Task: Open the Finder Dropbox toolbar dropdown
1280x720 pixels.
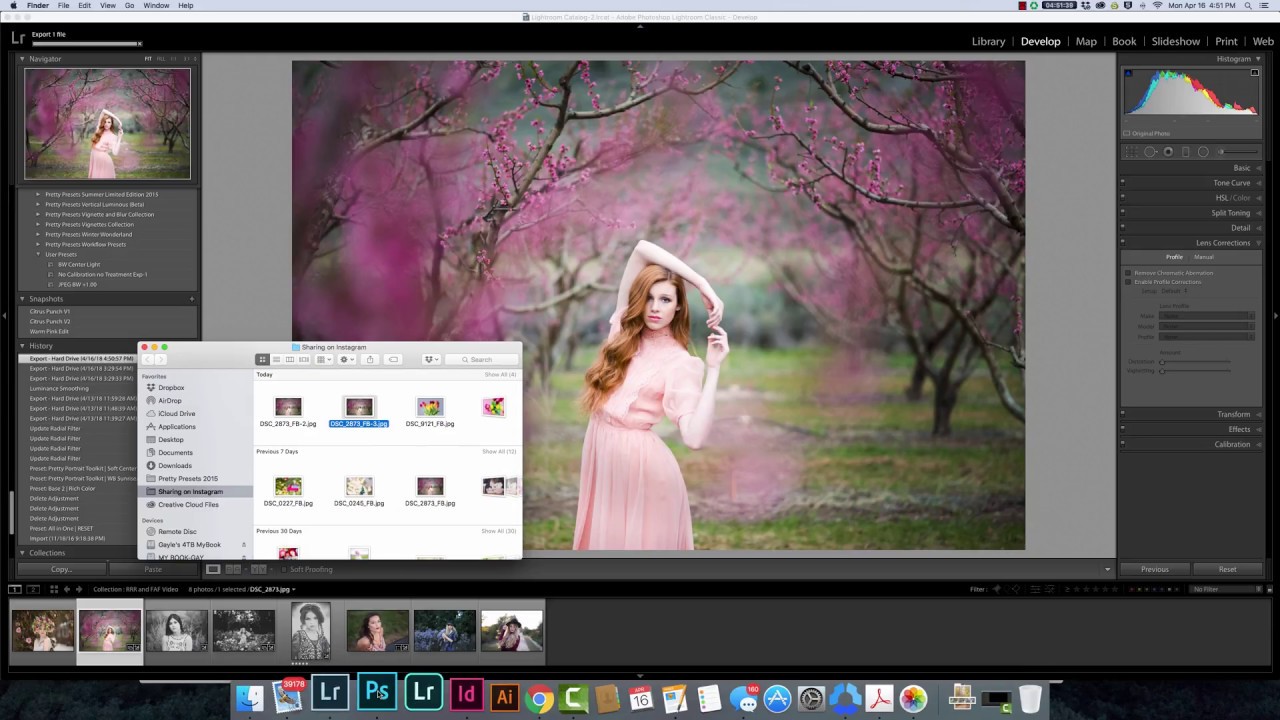Action: [x=432, y=360]
